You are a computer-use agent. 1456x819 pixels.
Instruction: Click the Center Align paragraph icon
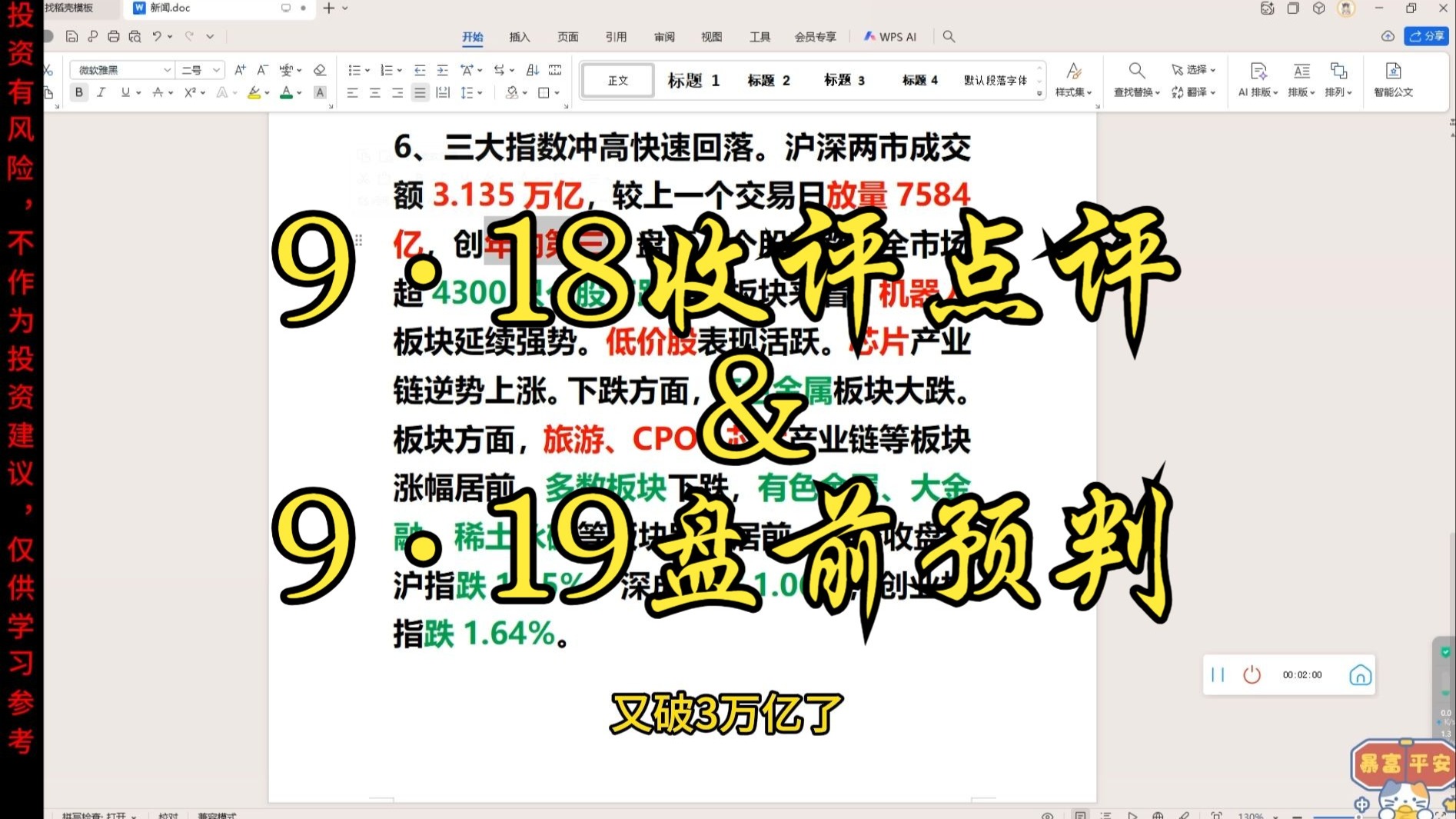tap(375, 93)
